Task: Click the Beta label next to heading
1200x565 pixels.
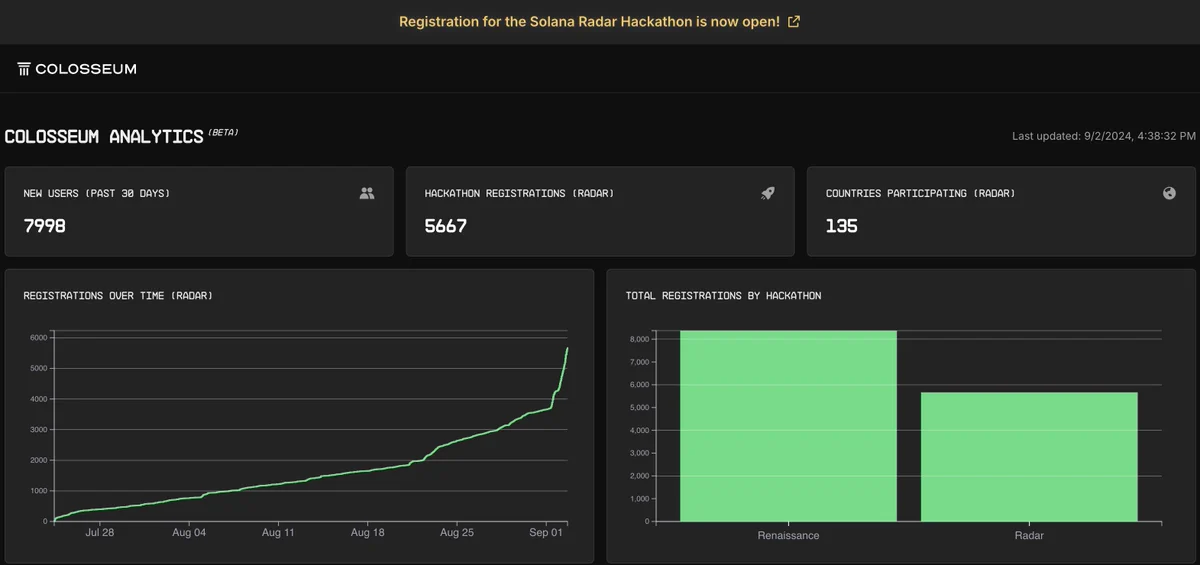Action: [223, 131]
